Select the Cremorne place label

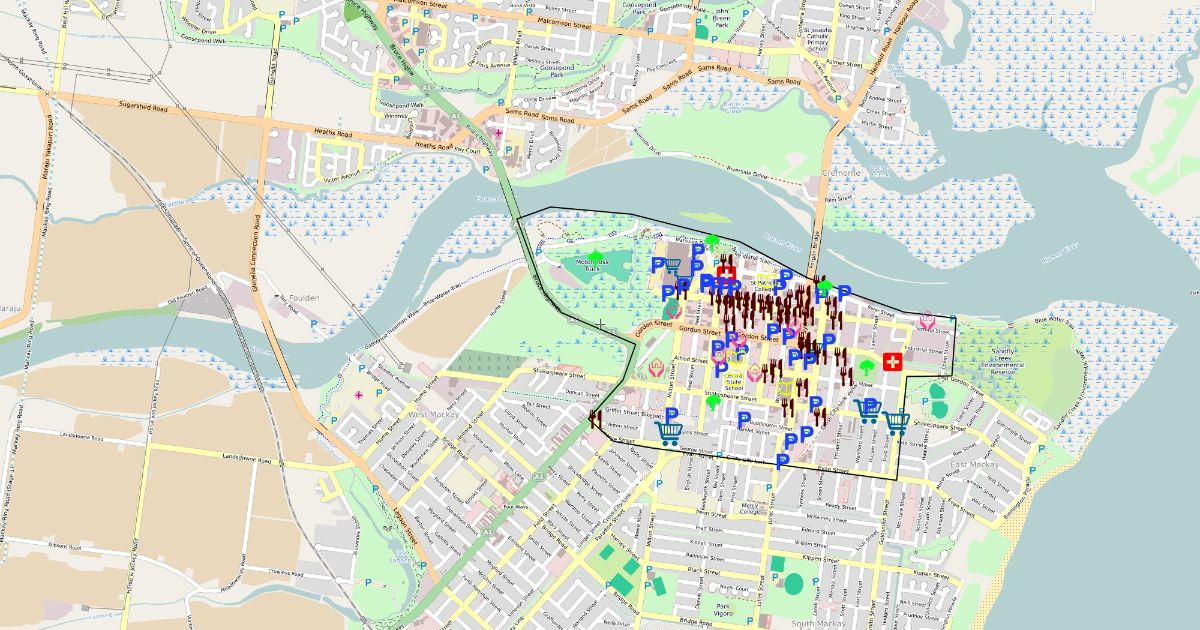pos(840,173)
